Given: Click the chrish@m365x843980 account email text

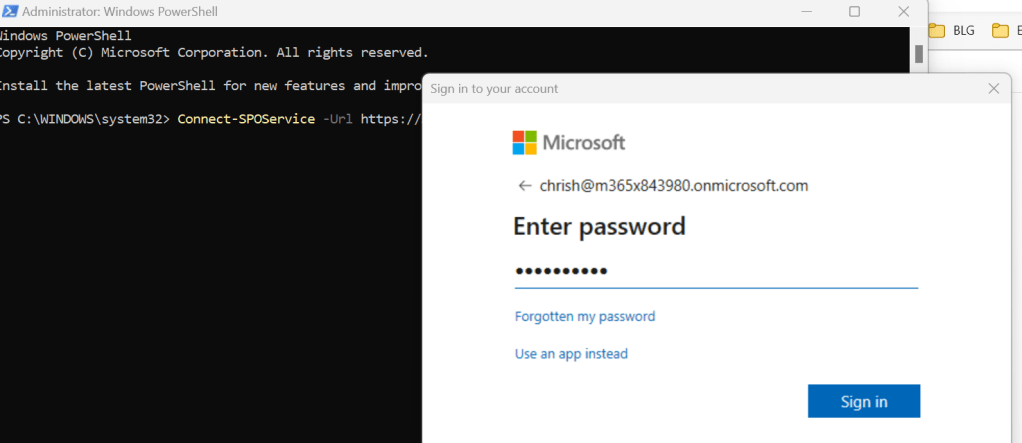Looking at the screenshot, I should click(673, 186).
